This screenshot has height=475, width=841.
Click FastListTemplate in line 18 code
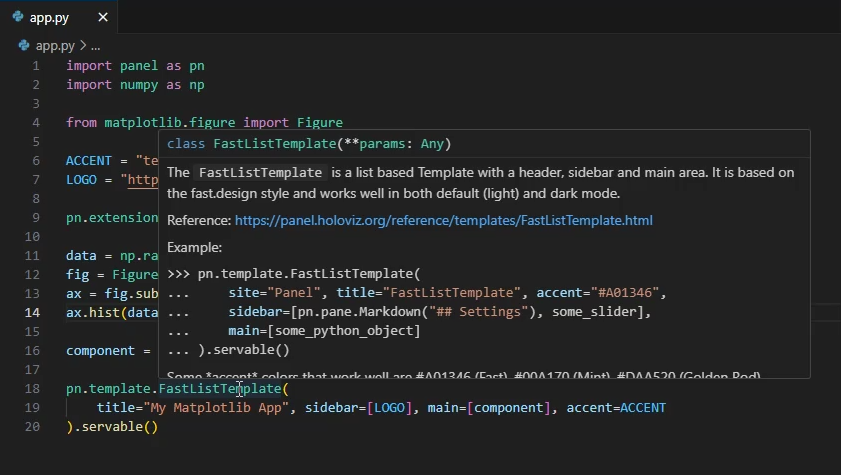[220, 389]
